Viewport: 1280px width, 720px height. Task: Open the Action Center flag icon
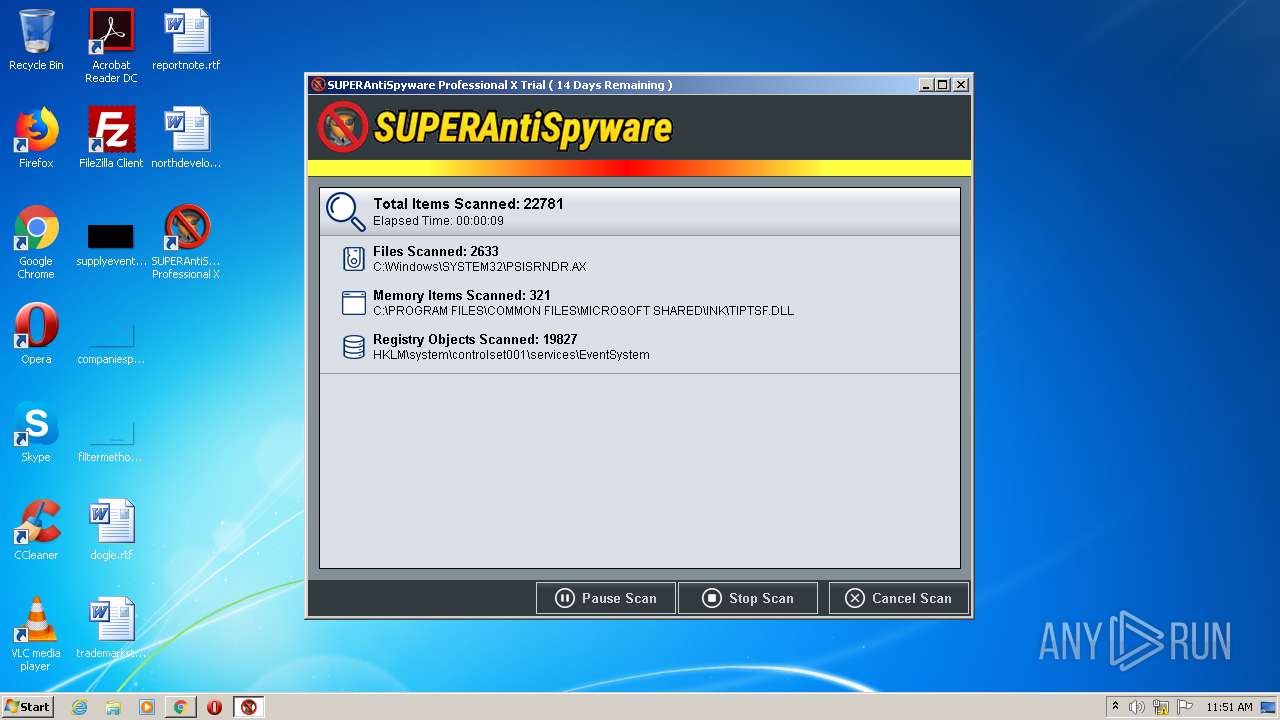point(1185,707)
